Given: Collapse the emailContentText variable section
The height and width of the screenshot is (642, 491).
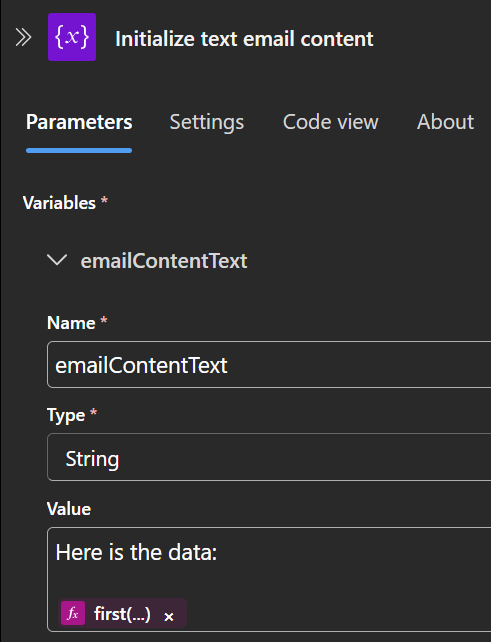Looking at the screenshot, I should (x=57, y=260).
